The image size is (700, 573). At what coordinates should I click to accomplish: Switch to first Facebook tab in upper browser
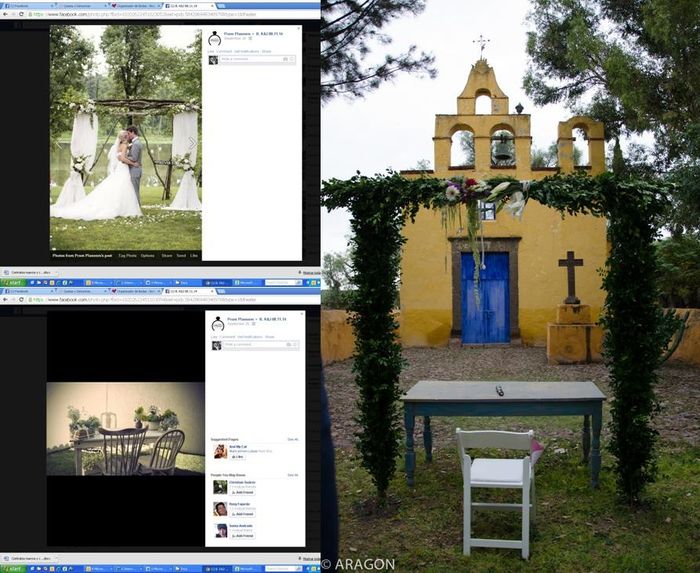(27, 6)
